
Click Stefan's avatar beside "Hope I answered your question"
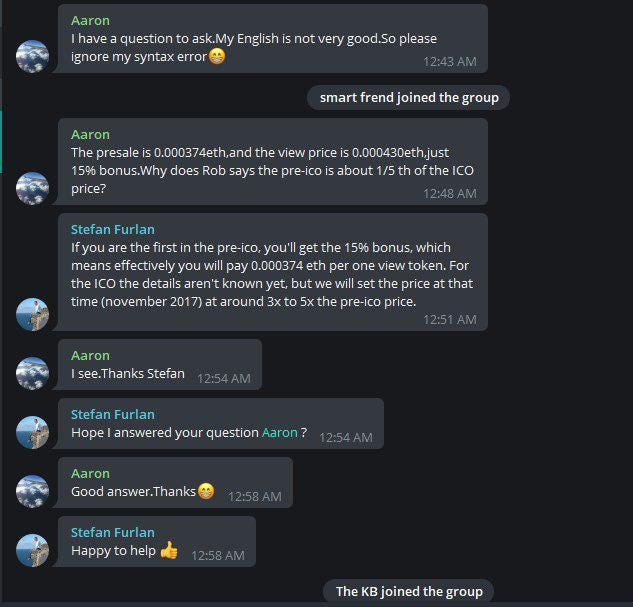32,432
